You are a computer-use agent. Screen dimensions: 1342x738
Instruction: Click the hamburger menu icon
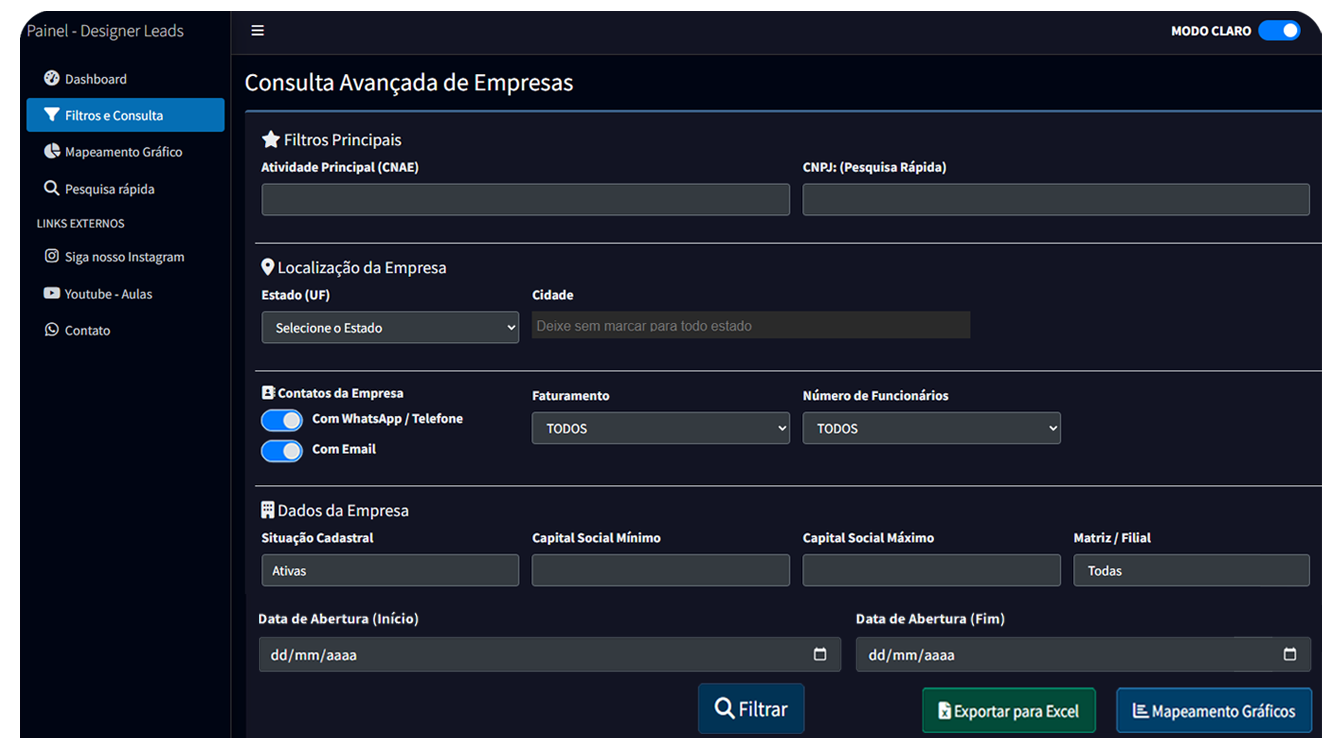[257, 30]
